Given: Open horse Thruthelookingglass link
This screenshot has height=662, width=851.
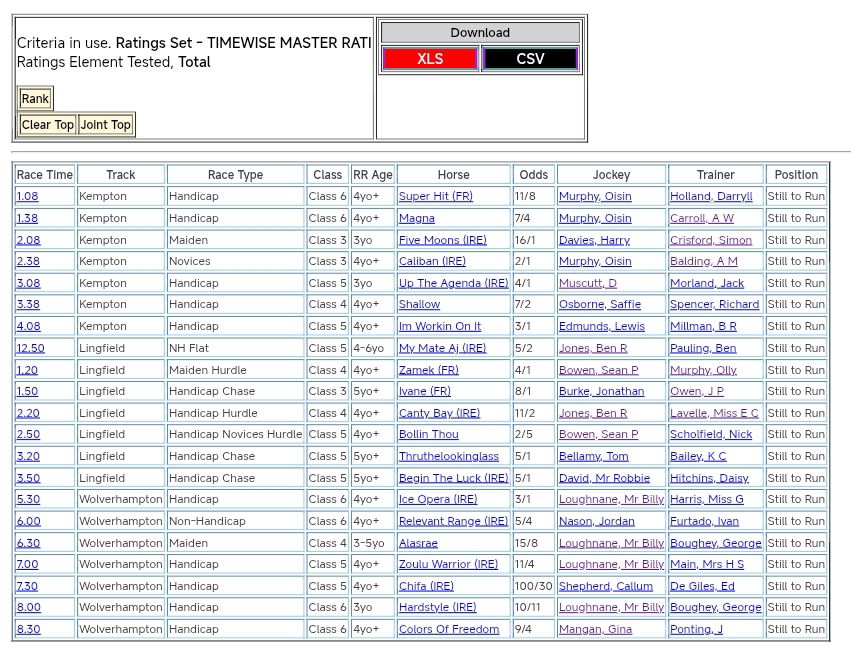Looking at the screenshot, I should pyautogui.click(x=448, y=456).
